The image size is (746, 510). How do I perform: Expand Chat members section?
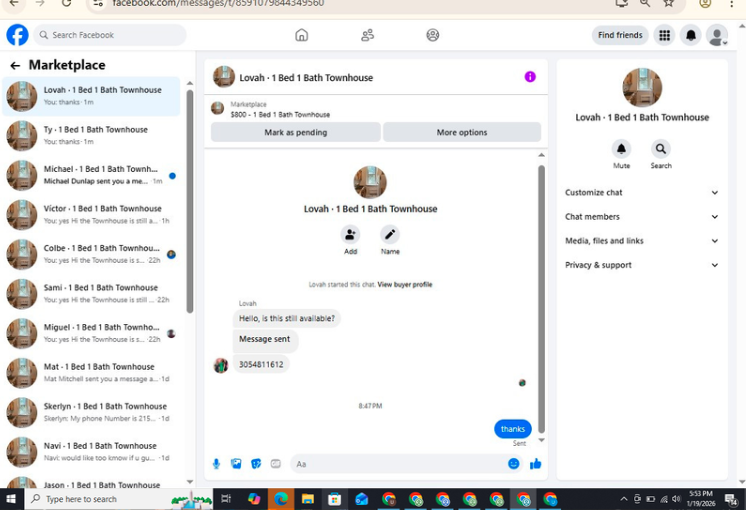tap(641, 217)
